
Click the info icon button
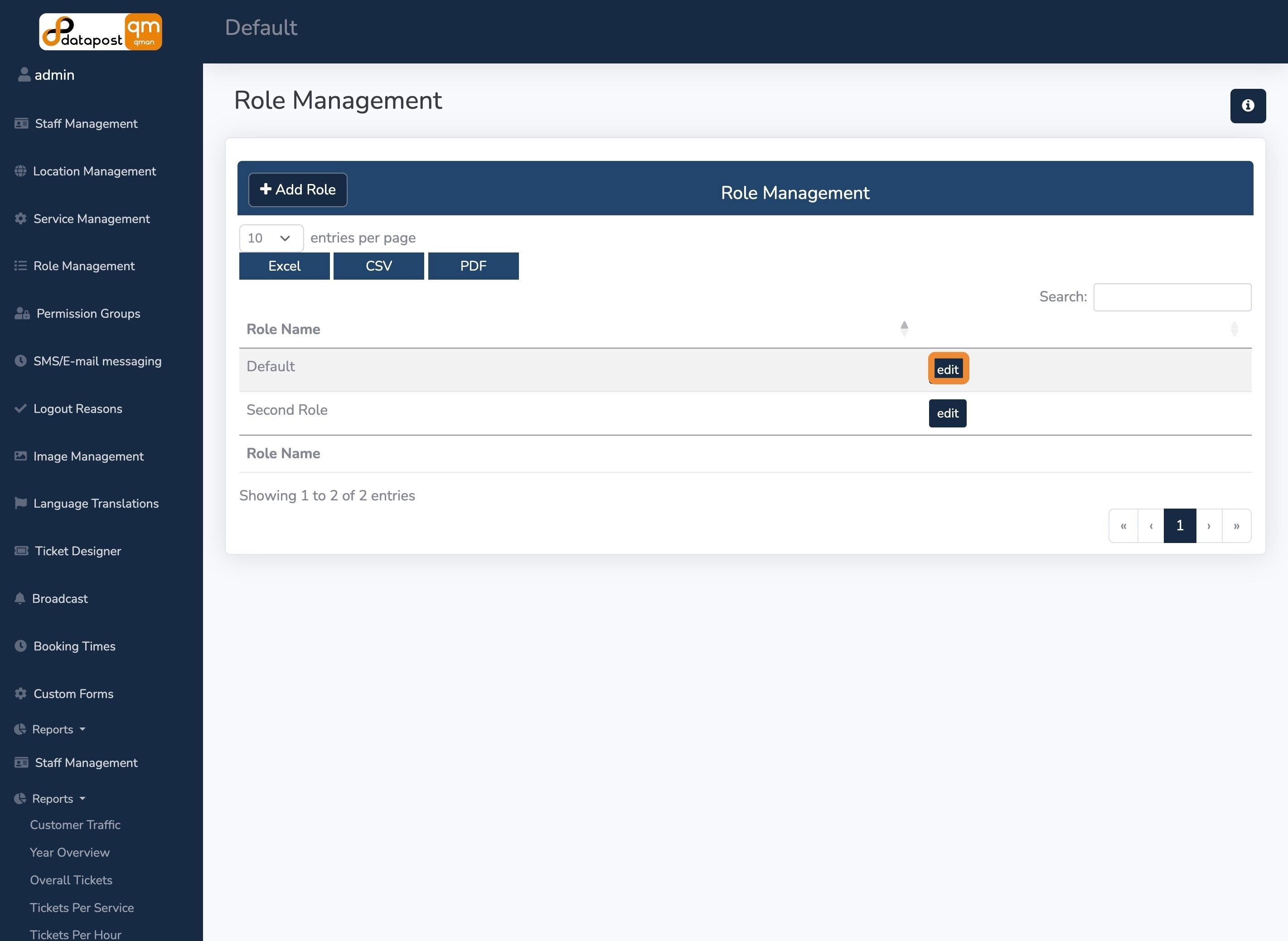[x=1248, y=106]
